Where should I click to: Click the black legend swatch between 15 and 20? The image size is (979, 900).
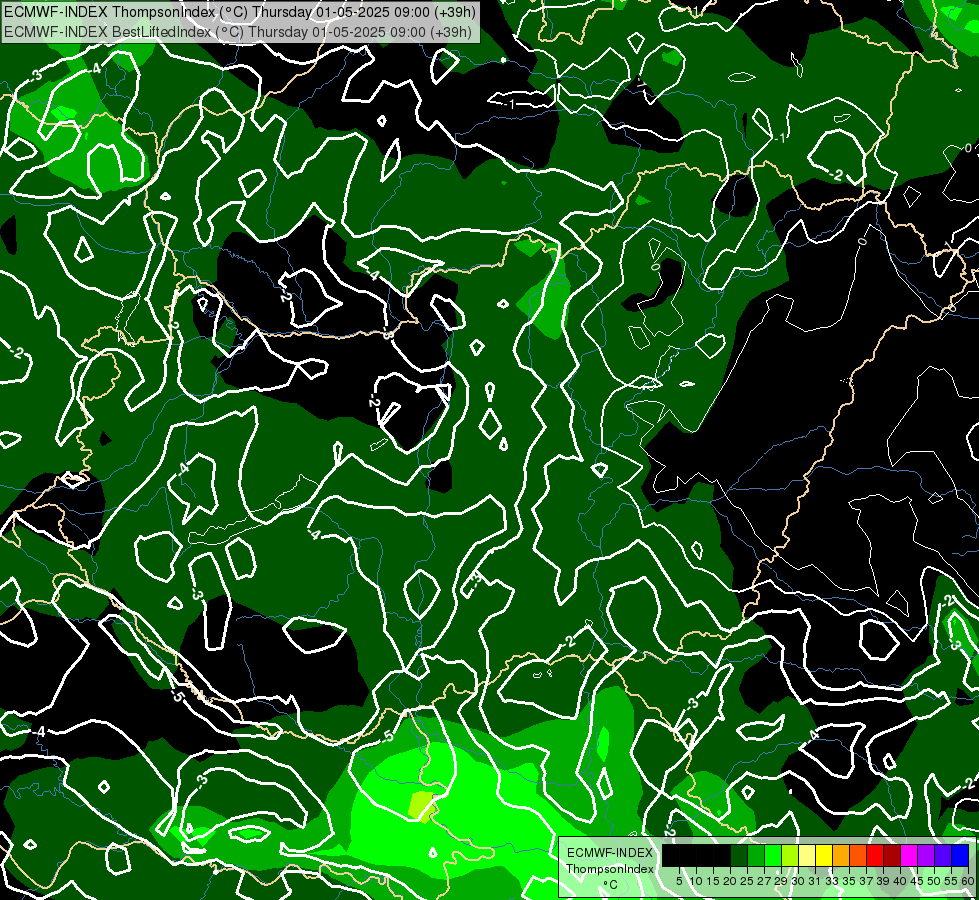pyautogui.click(x=722, y=855)
